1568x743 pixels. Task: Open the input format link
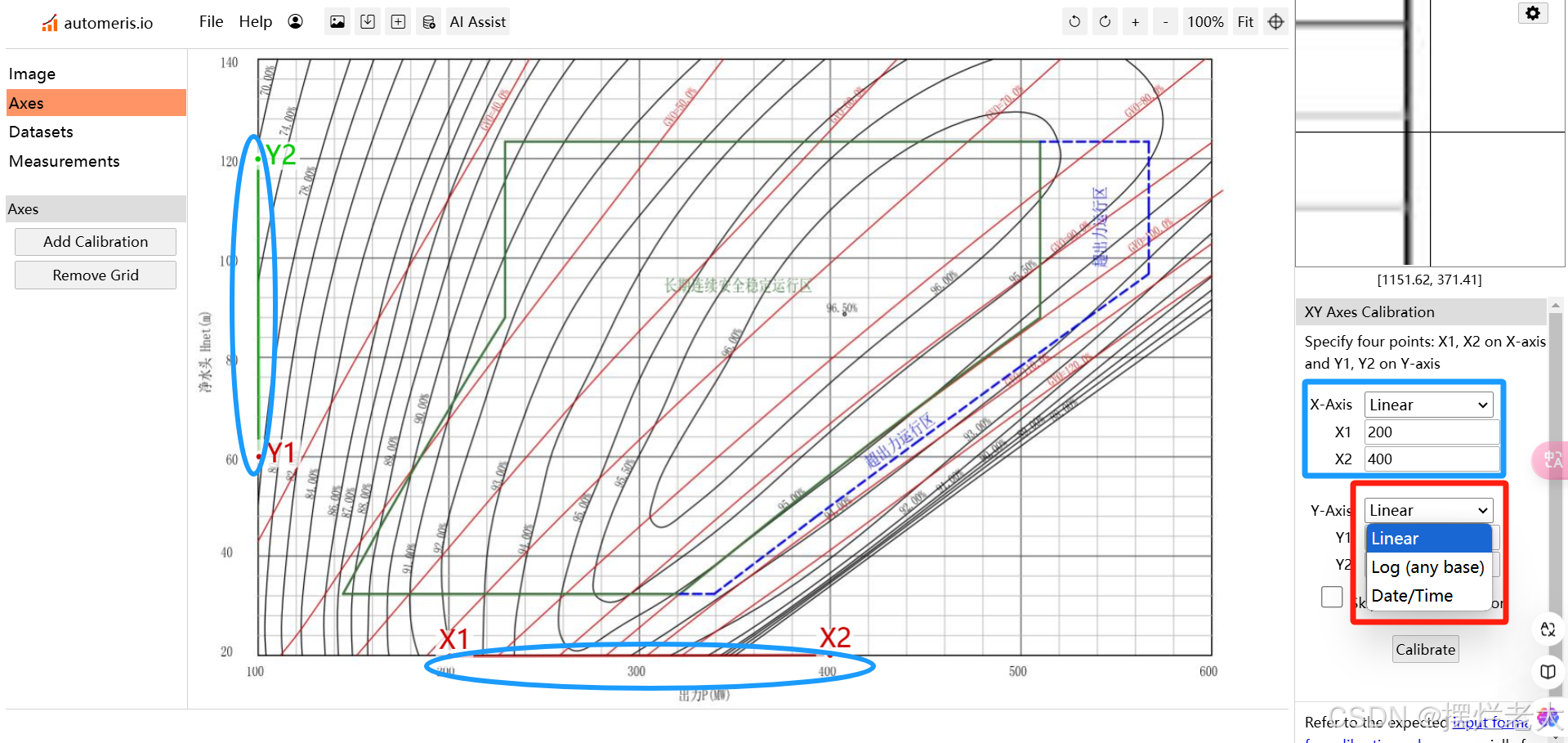click(1490, 722)
